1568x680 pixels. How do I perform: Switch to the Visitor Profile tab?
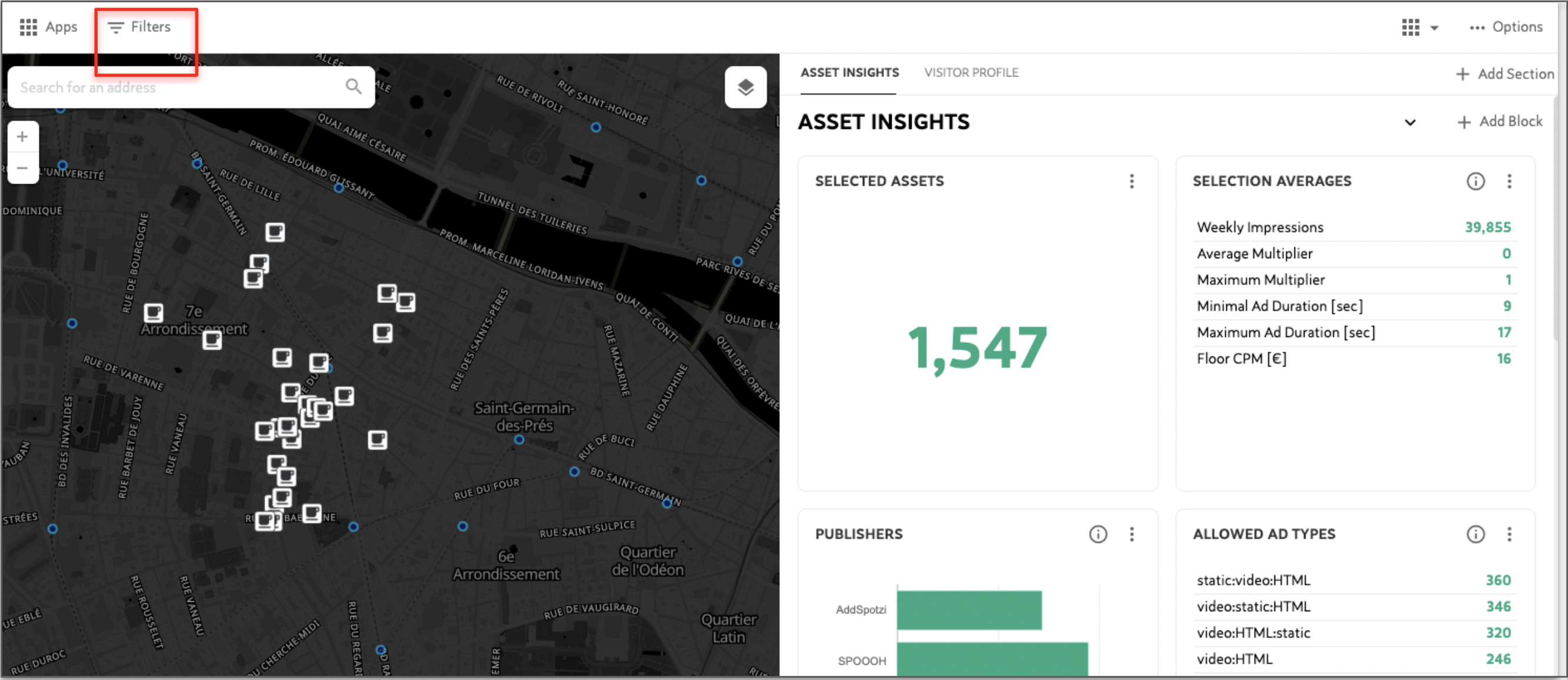click(971, 72)
